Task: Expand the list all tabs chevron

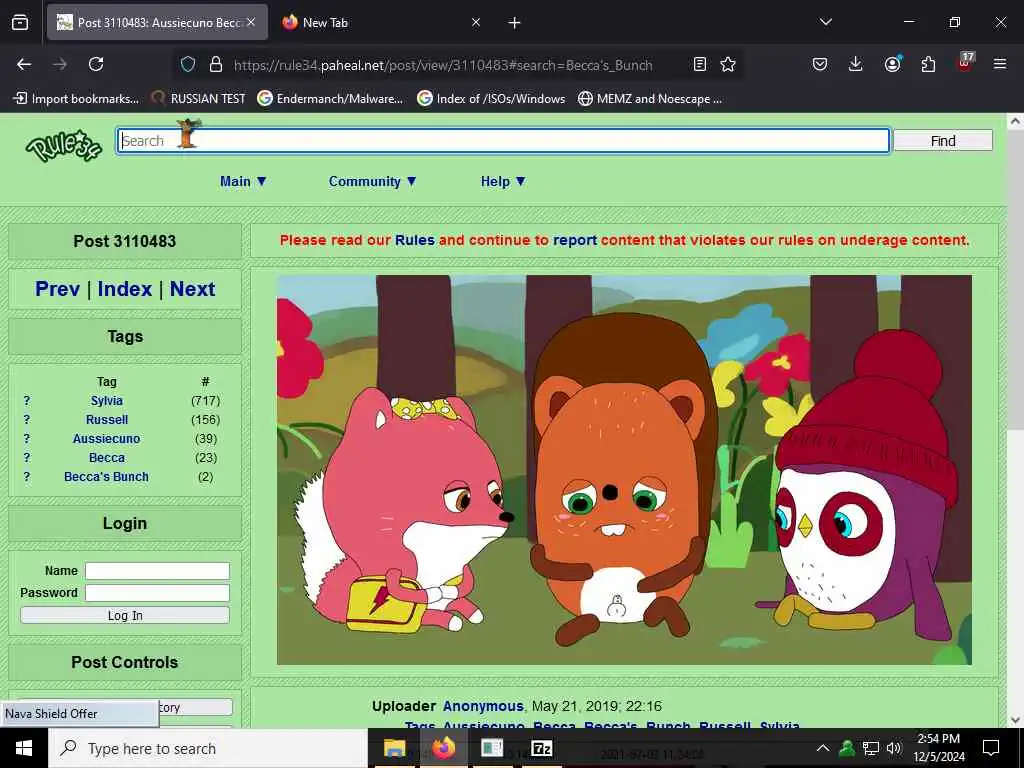Action: pyautogui.click(x=825, y=22)
